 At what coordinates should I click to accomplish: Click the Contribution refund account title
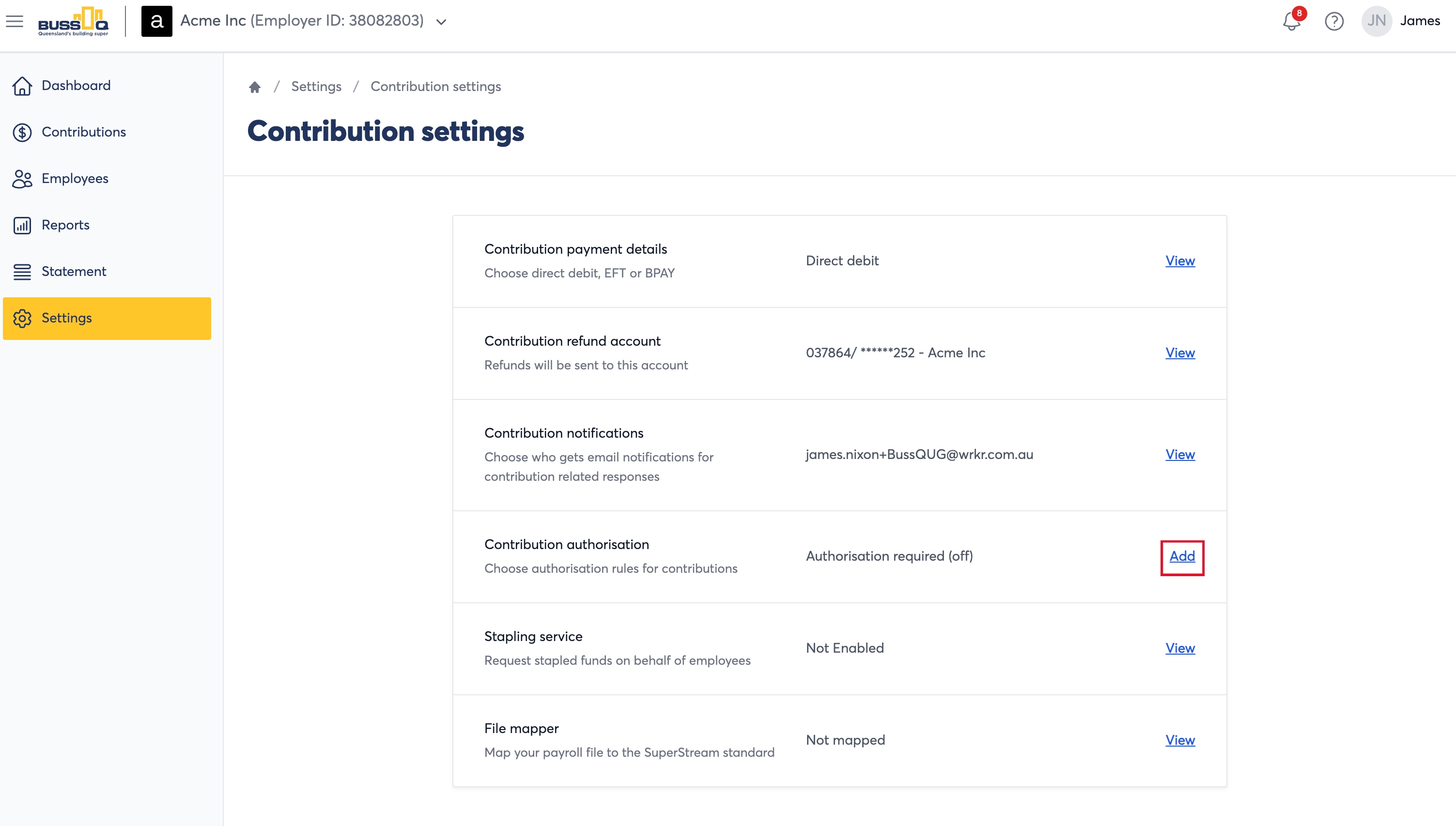click(x=573, y=341)
